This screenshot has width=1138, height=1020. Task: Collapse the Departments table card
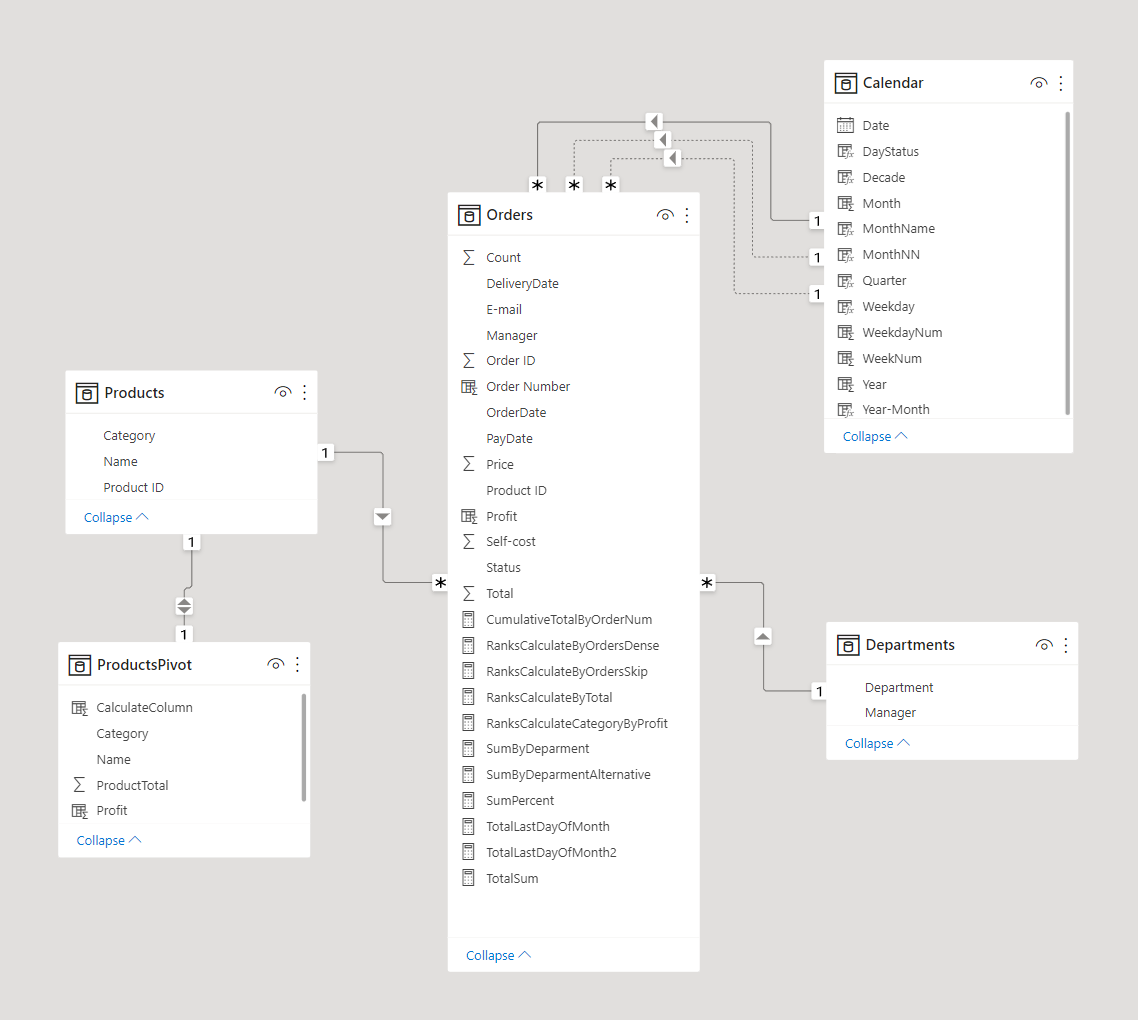[x=877, y=743]
